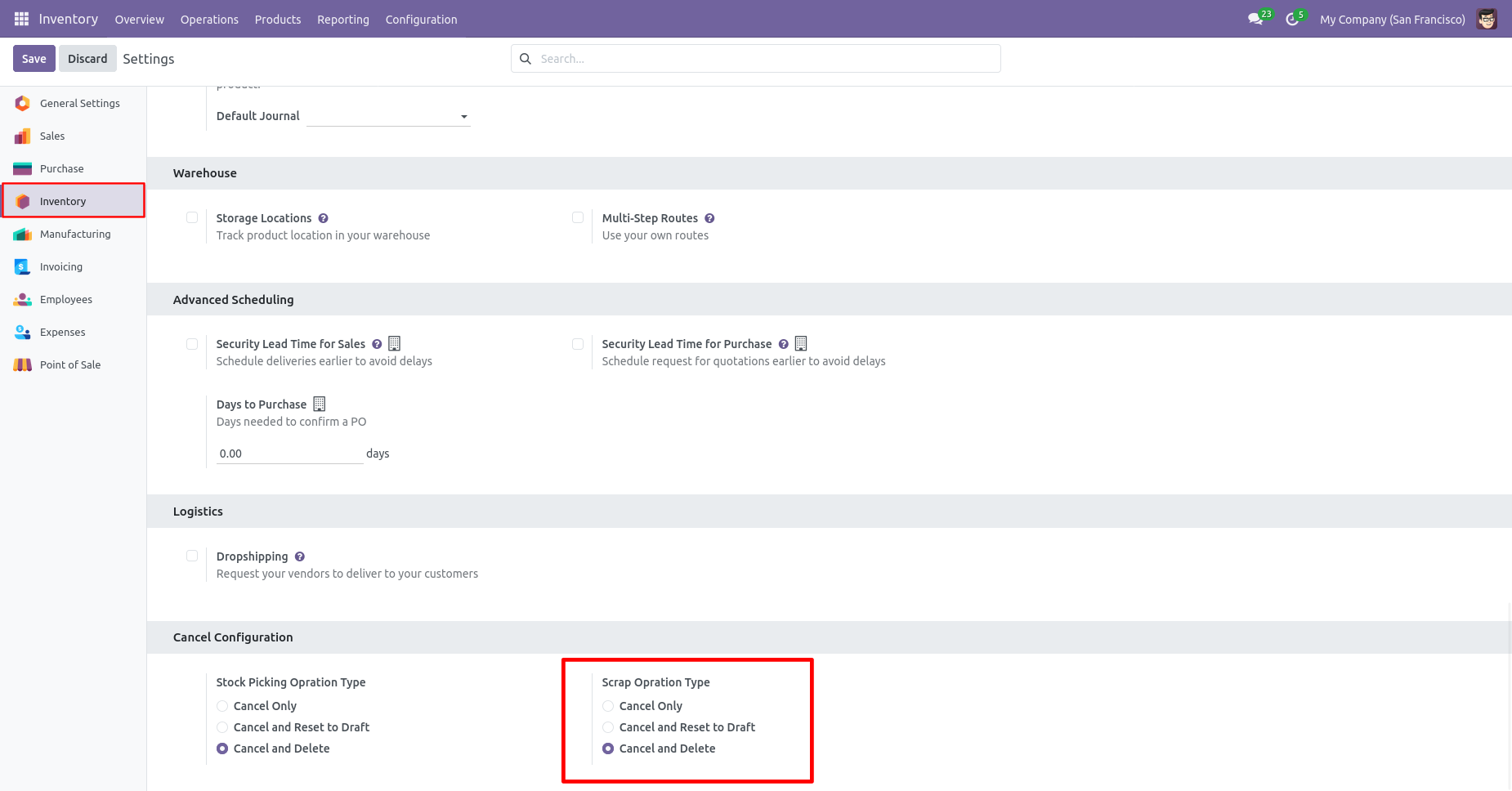Image resolution: width=1512 pixels, height=791 pixels.
Task: Select Cancel and Reset to Draft for Scrap
Action: pyautogui.click(x=608, y=727)
